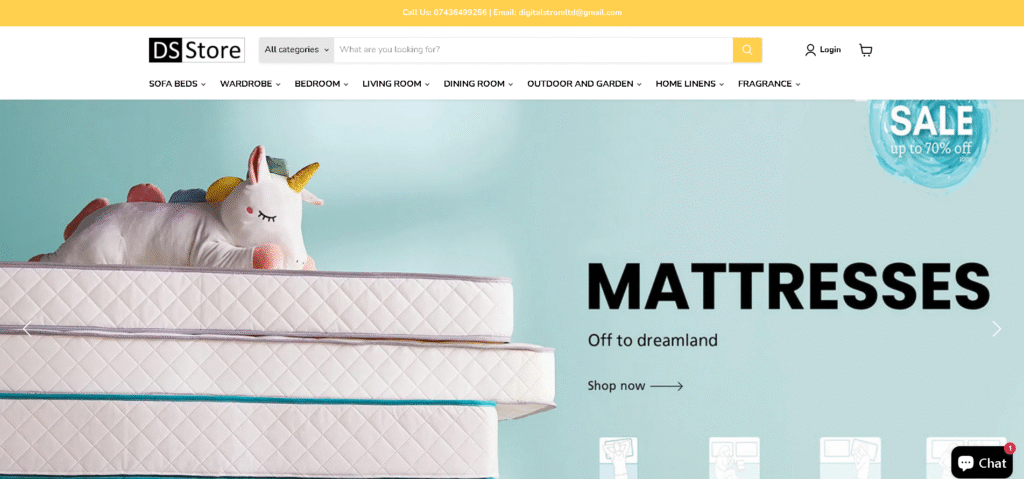Click the Login text link
The height and width of the screenshot is (479, 1024).
(x=830, y=50)
